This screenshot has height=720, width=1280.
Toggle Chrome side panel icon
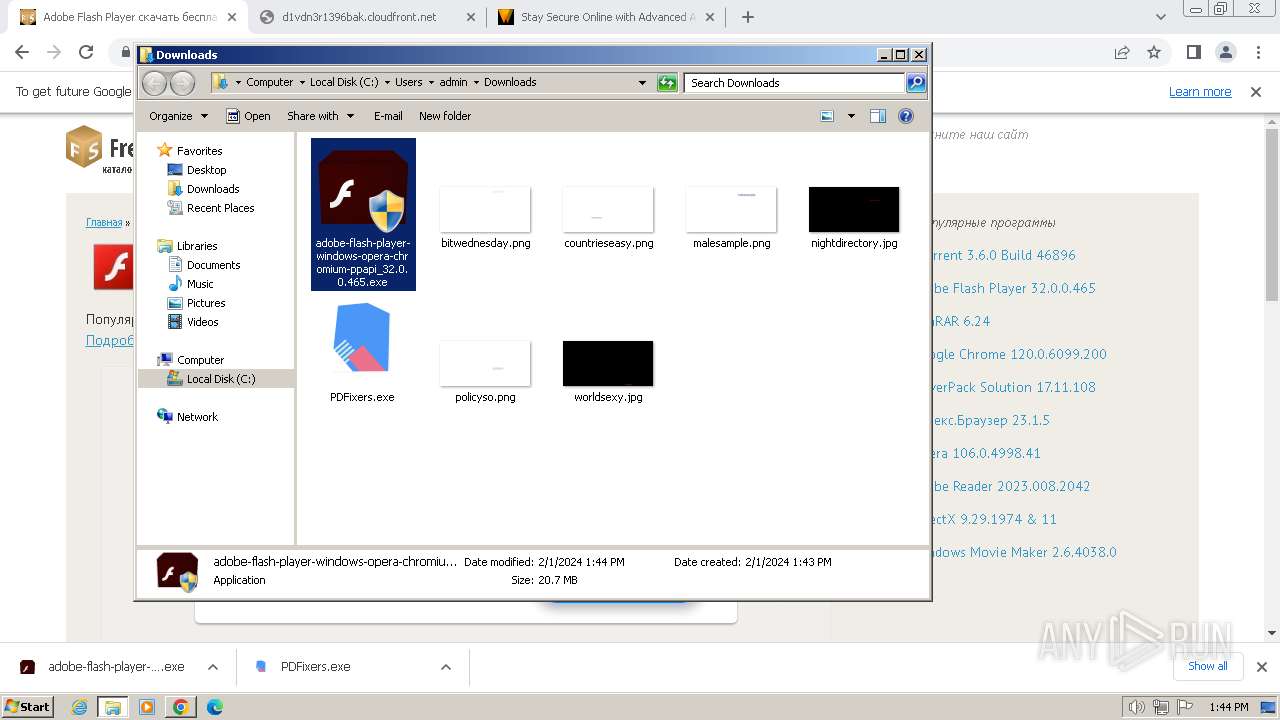pyautogui.click(x=1193, y=52)
